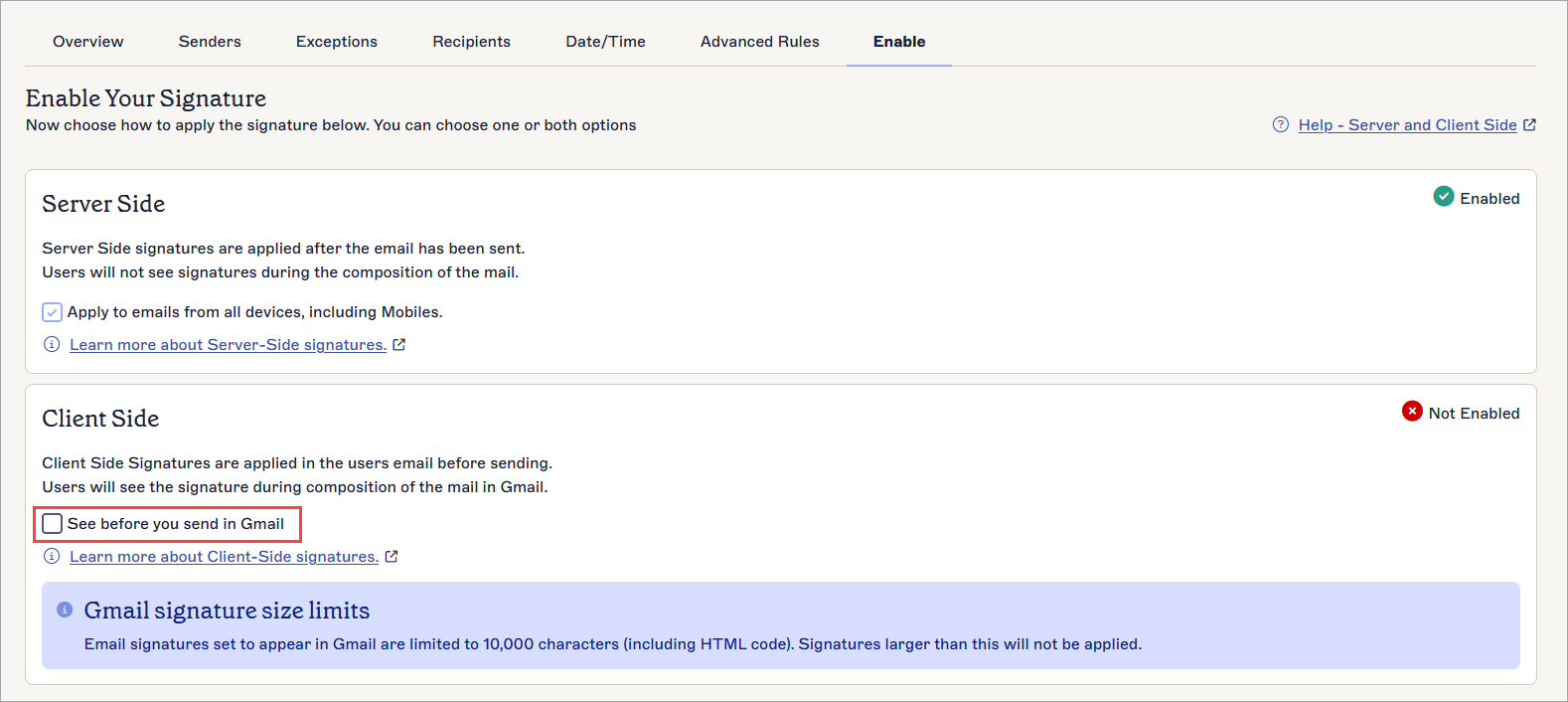Open Help - Server and Client Side link
This screenshot has height=702, width=1568.
coord(1407,125)
